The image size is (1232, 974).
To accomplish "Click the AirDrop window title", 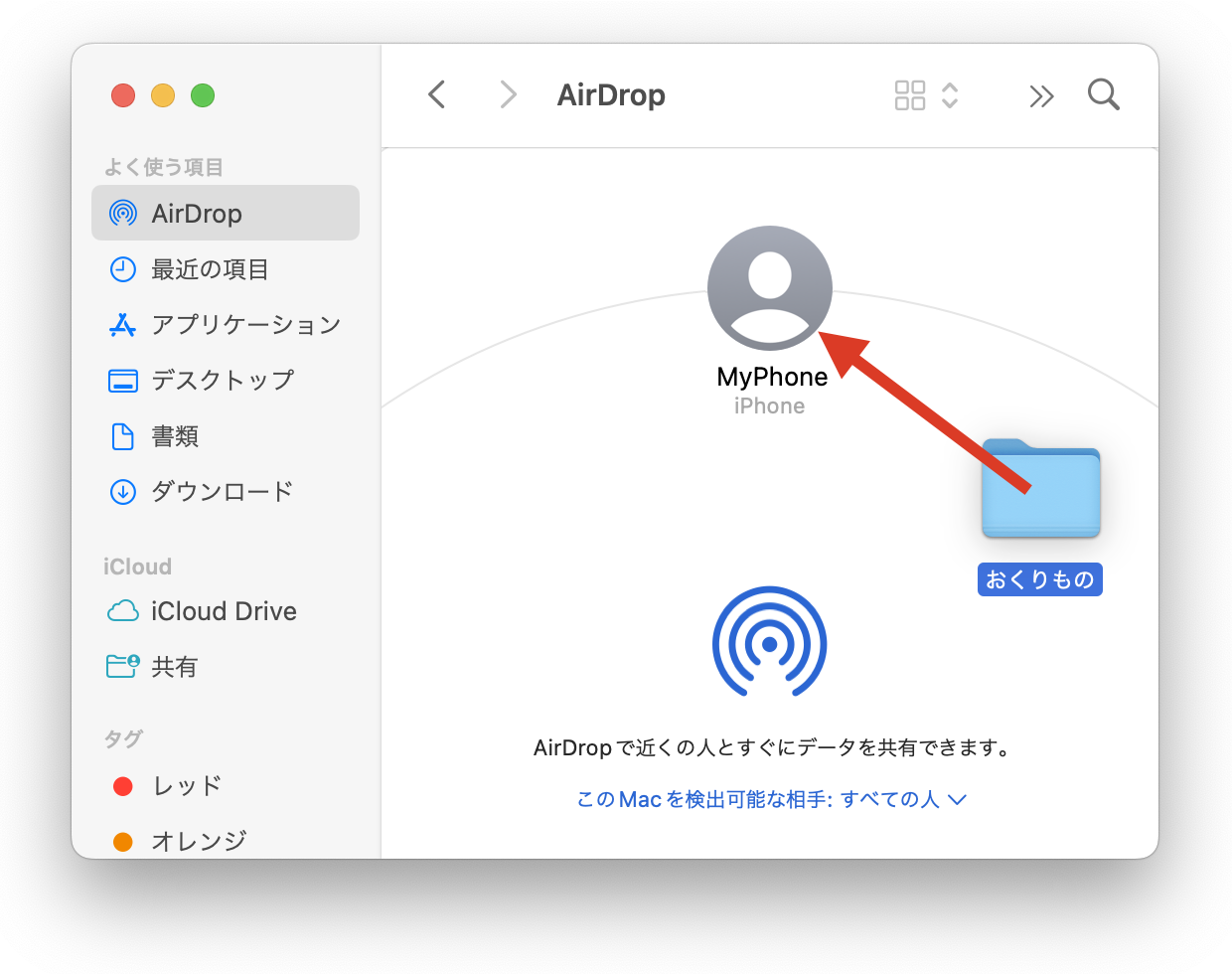I will (x=611, y=95).
